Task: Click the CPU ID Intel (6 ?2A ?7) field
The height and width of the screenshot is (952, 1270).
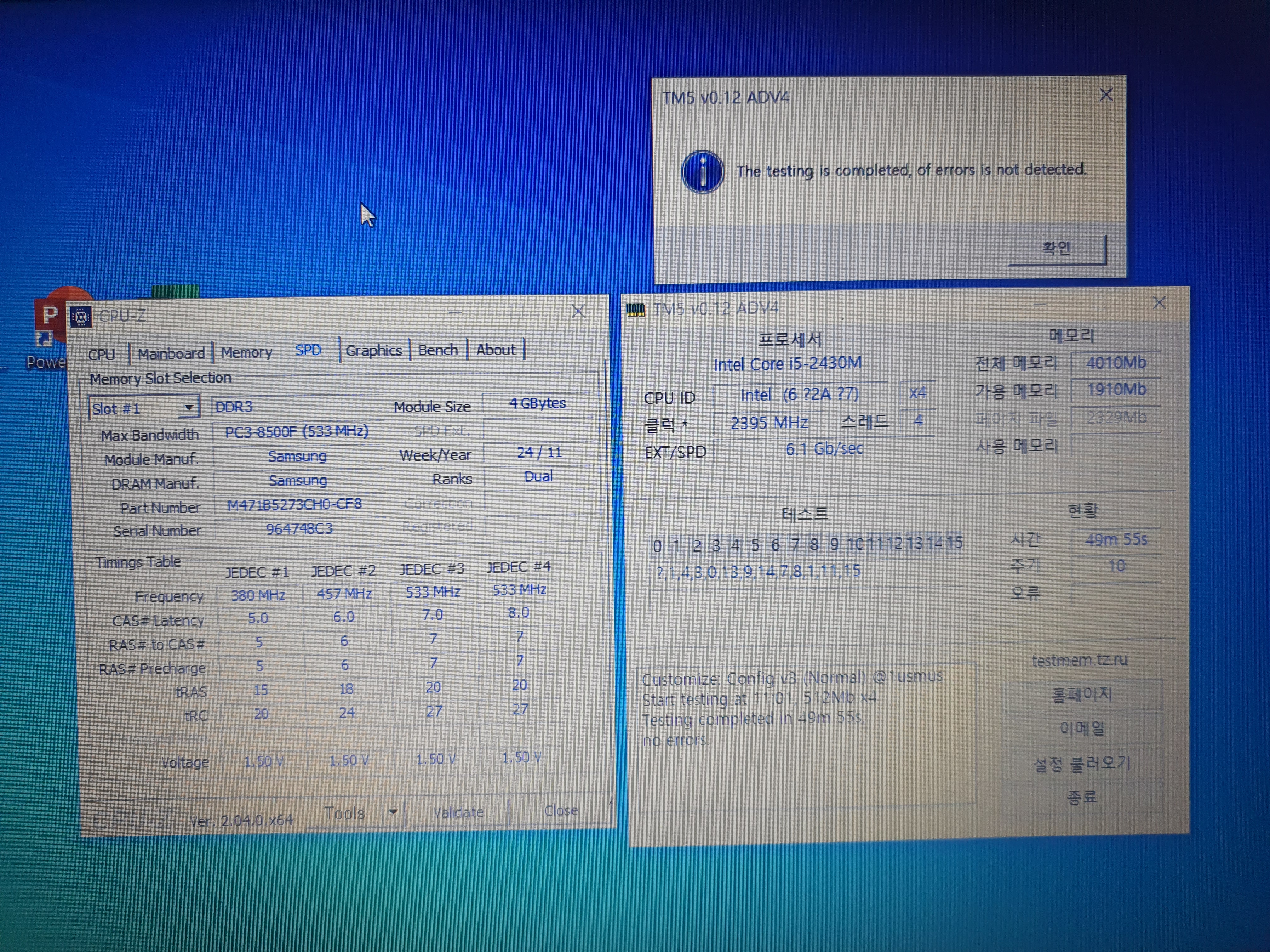Action: [799, 395]
